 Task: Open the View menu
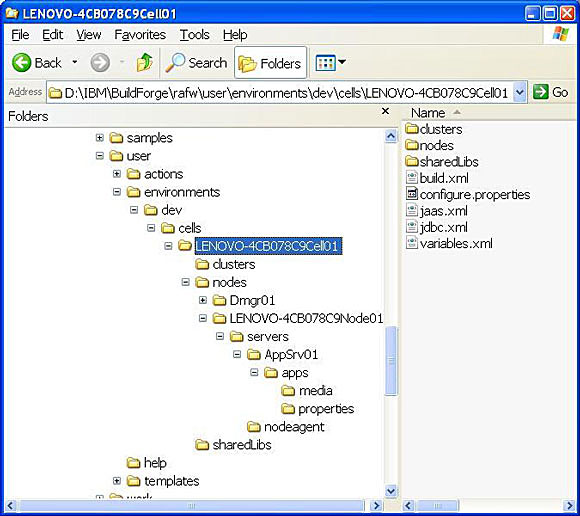tap(89, 35)
